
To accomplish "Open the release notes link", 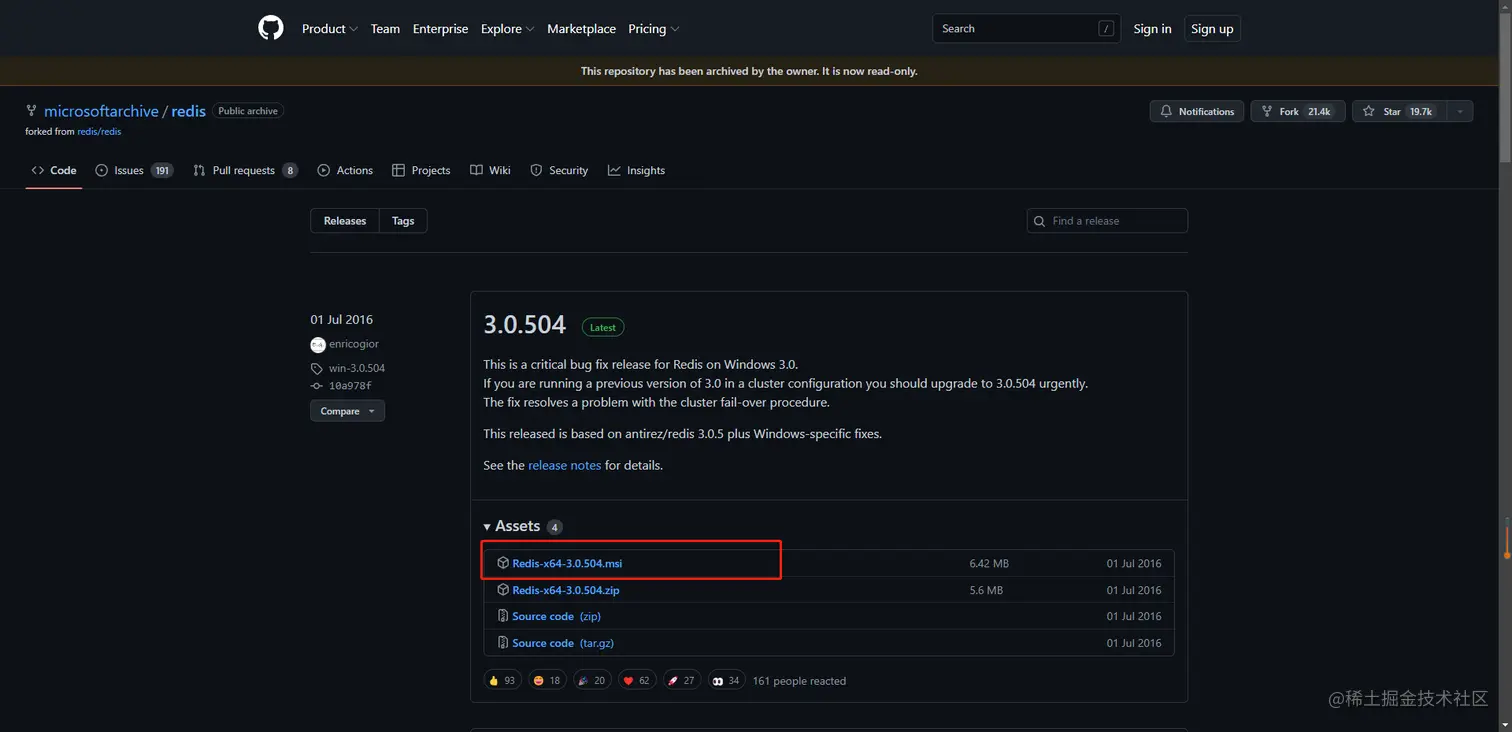I will tap(564, 465).
